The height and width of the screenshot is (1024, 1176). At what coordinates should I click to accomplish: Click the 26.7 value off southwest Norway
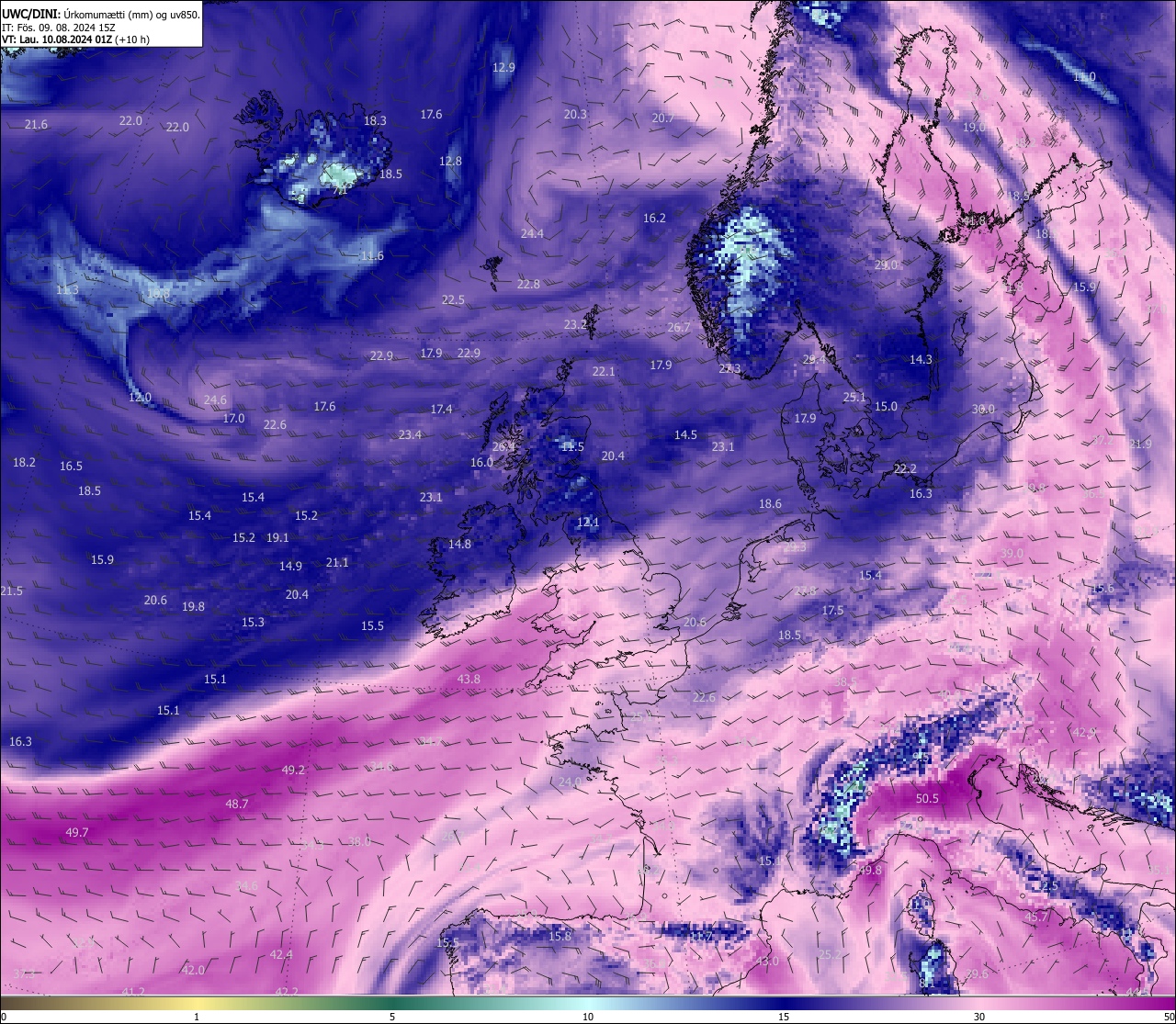(678, 327)
